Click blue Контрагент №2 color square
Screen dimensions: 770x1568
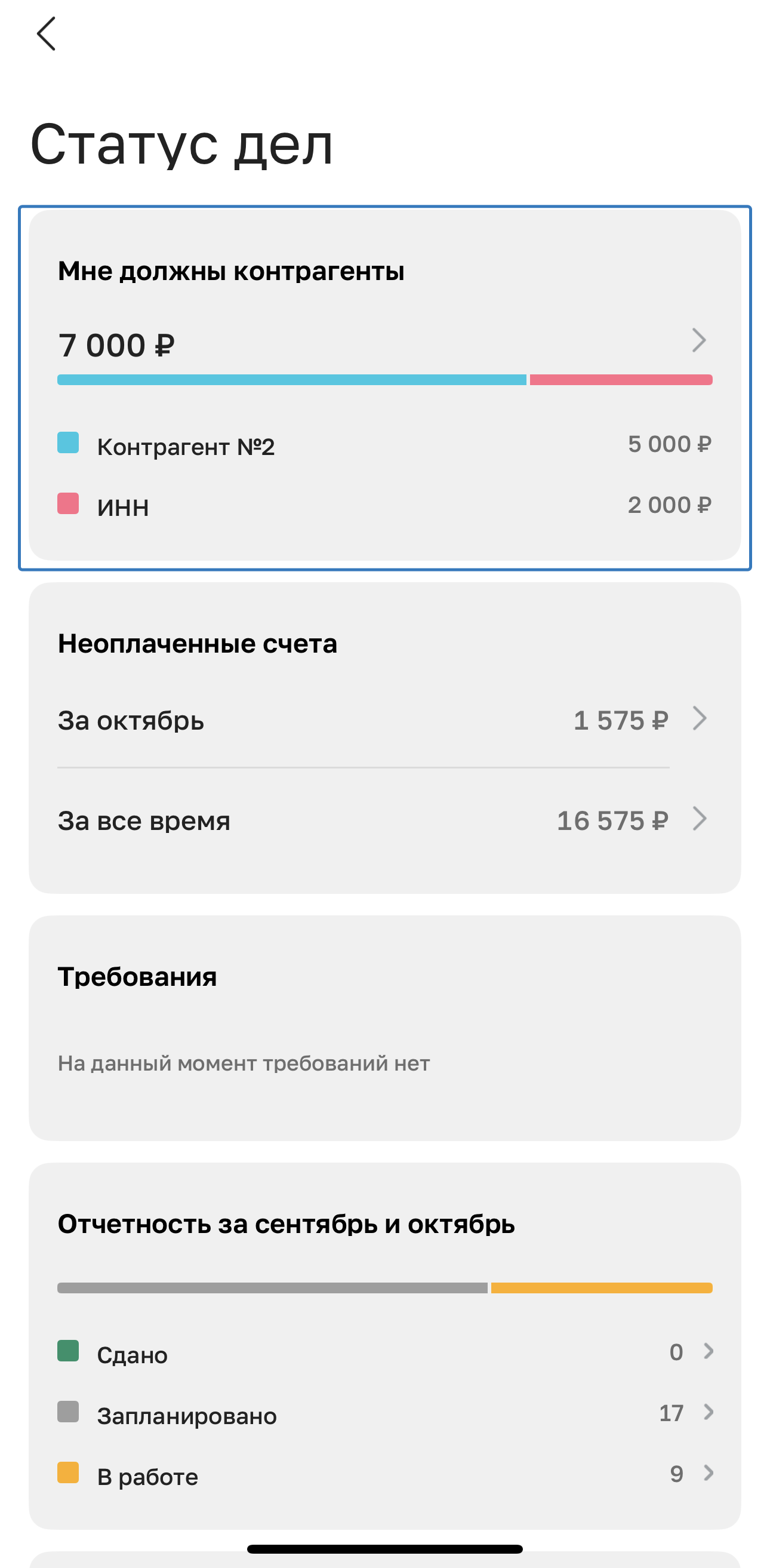[x=68, y=442]
